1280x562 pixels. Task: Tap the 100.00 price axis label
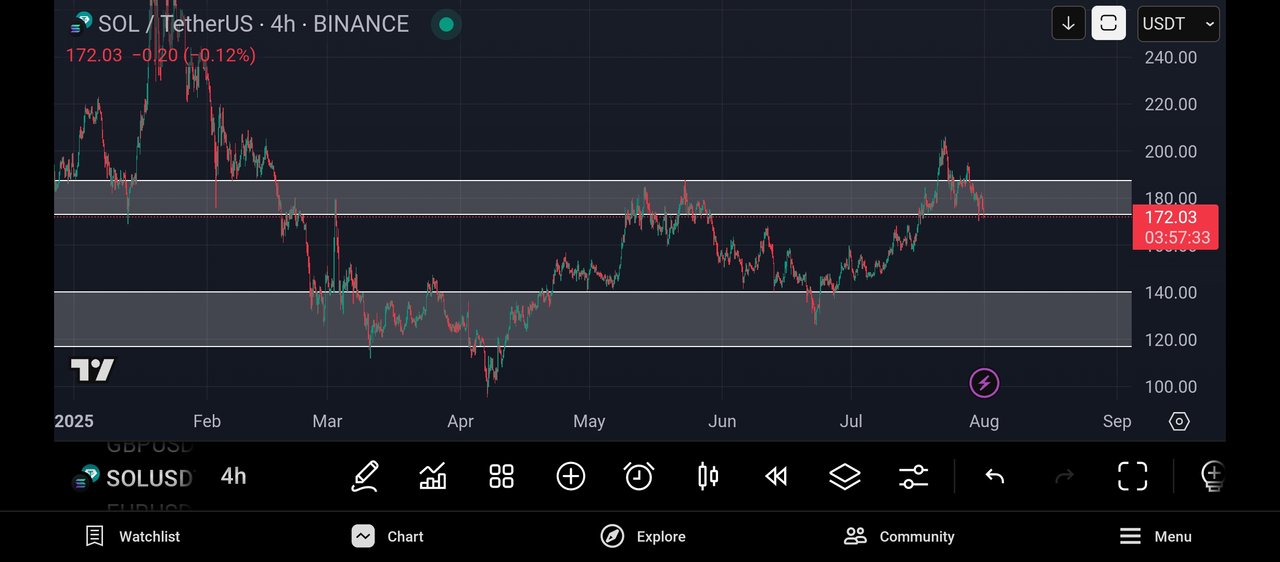point(1171,387)
